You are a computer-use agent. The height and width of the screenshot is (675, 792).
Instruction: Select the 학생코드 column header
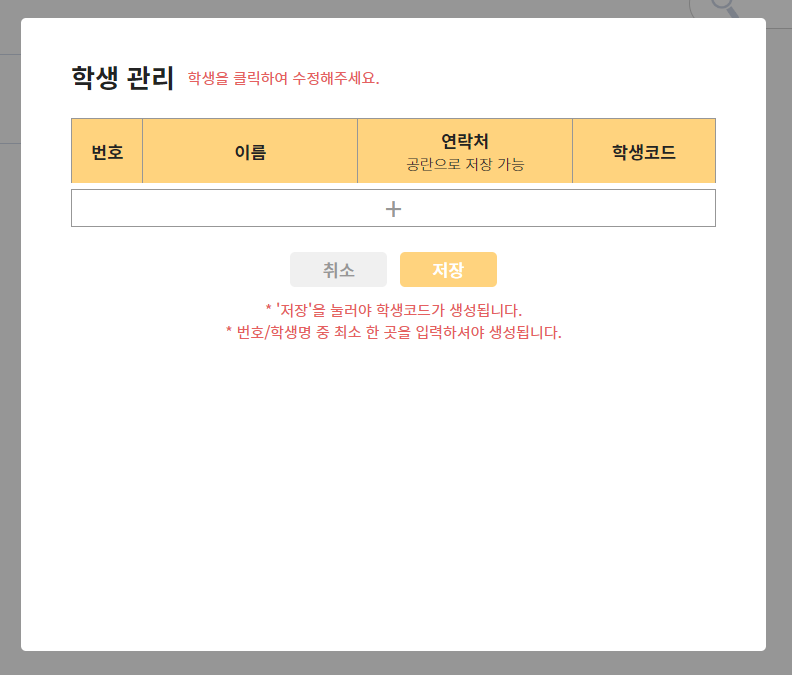coord(644,151)
